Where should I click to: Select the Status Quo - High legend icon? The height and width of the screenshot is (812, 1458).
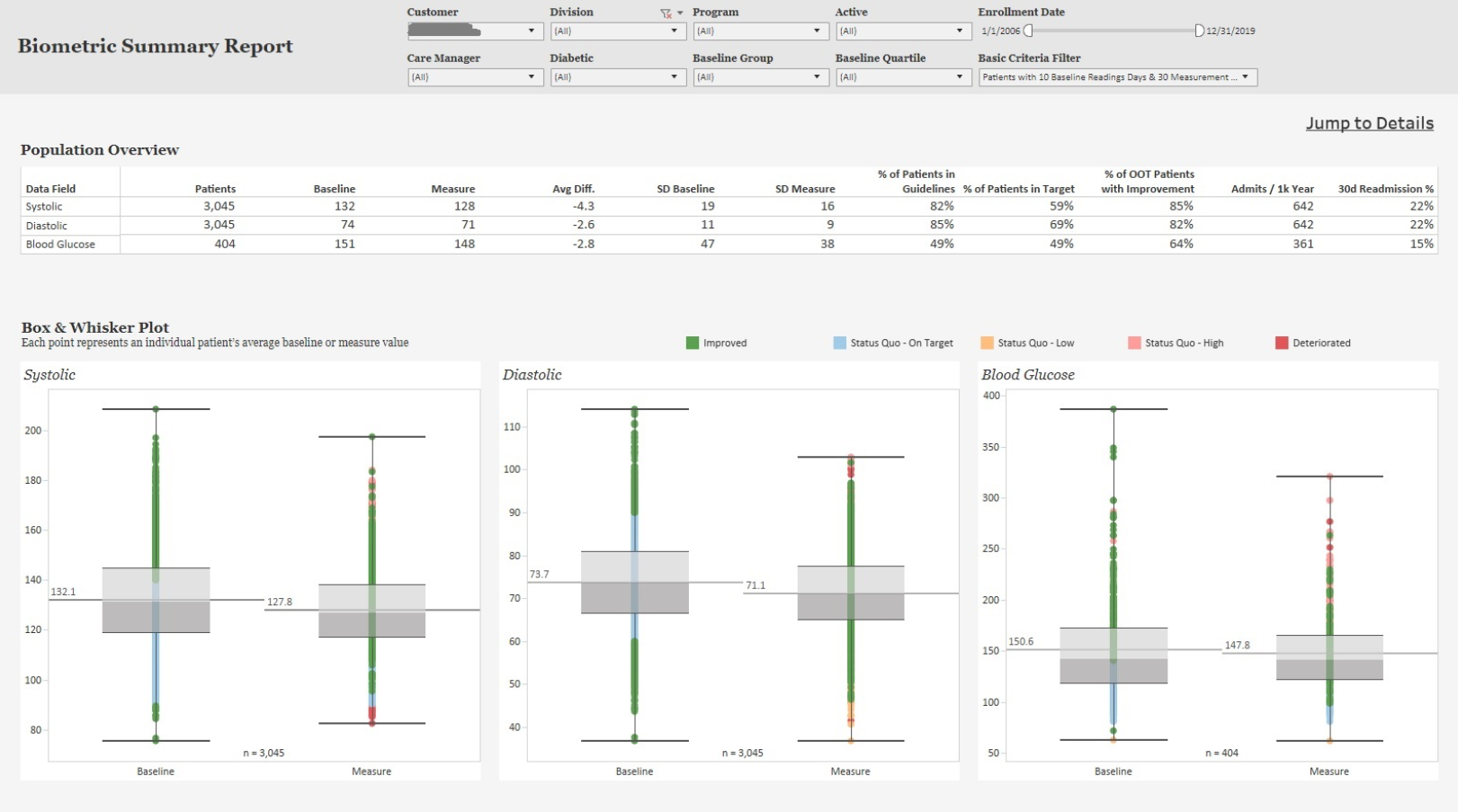tap(1132, 343)
